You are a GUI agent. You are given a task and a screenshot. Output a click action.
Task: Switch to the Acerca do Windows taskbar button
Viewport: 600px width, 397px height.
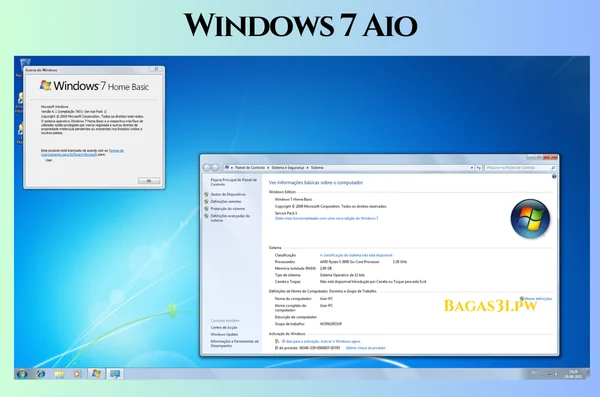point(96,374)
